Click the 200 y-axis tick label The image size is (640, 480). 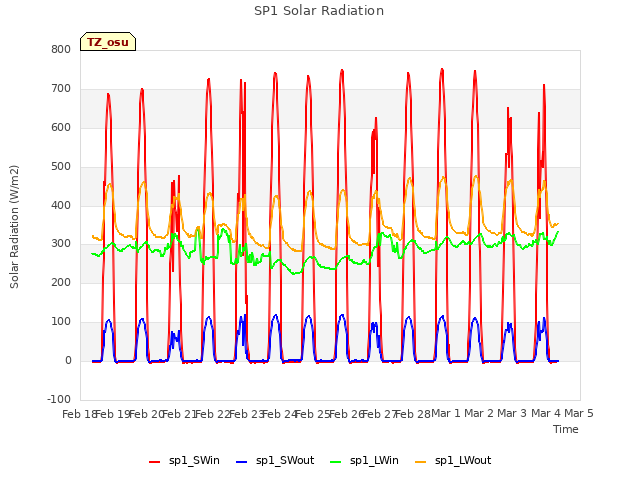point(61,283)
